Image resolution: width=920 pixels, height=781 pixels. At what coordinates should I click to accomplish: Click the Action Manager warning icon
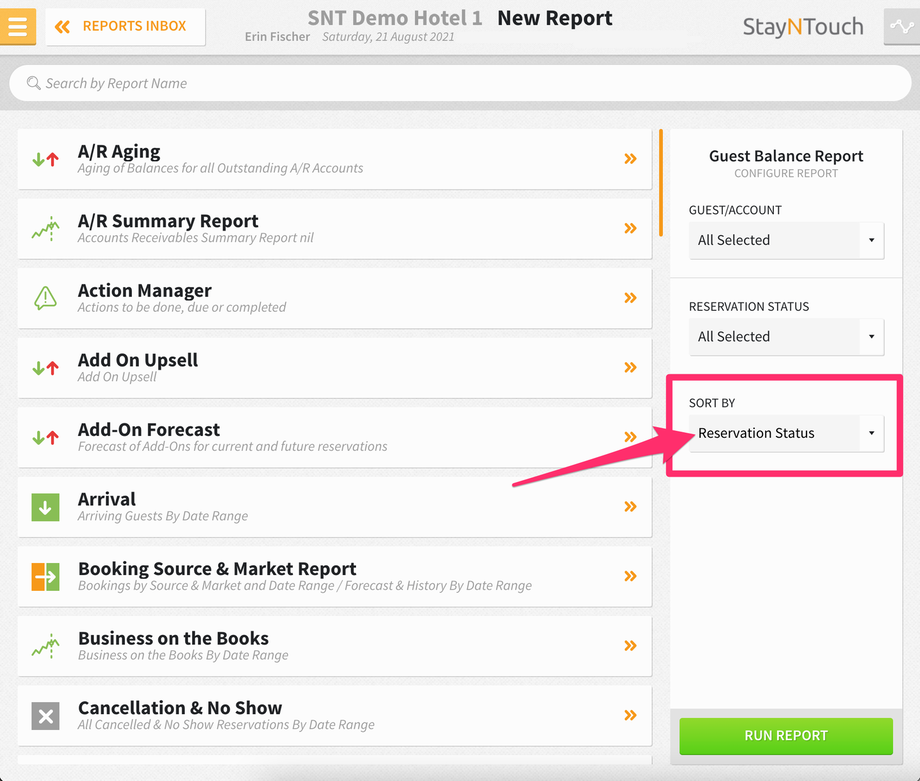[x=45, y=298]
